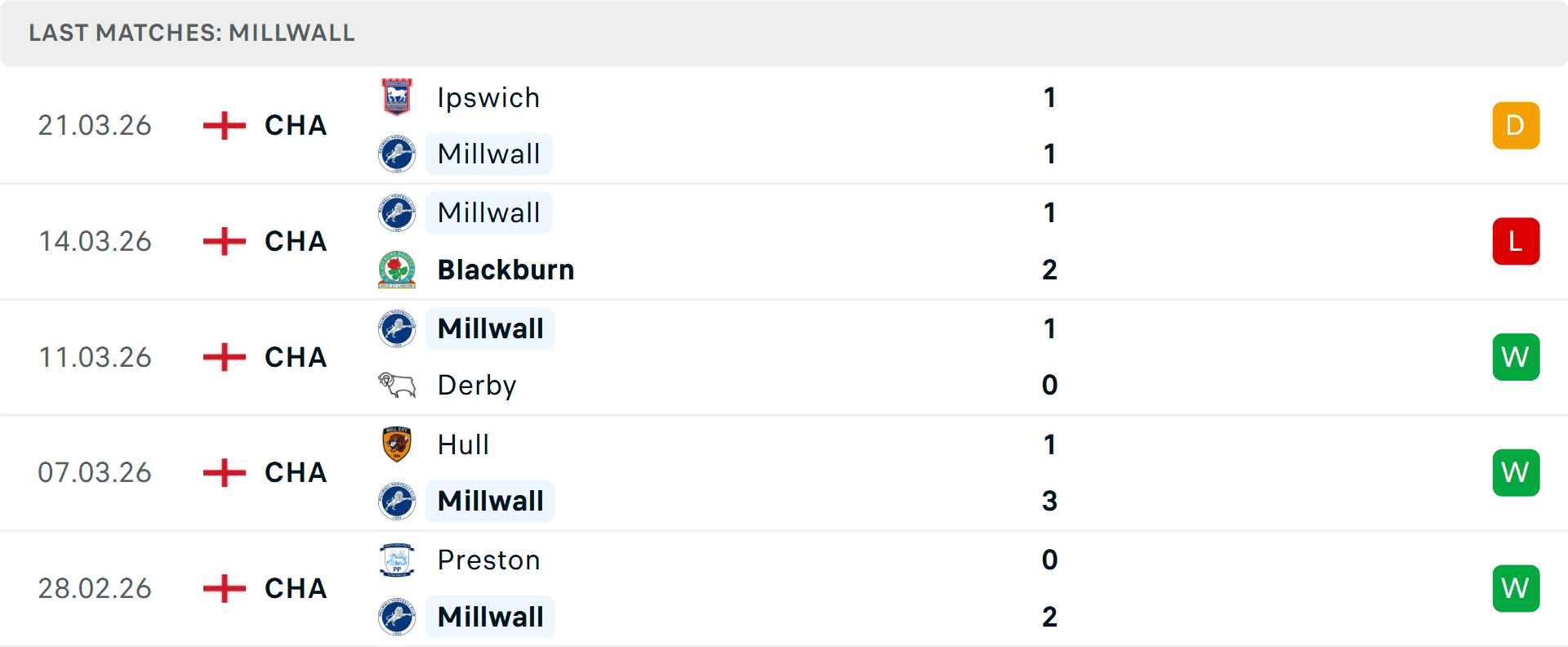Click the green W badge in the Preston row
Image resolution: width=1568 pixels, height=647 pixels.
(1516, 587)
